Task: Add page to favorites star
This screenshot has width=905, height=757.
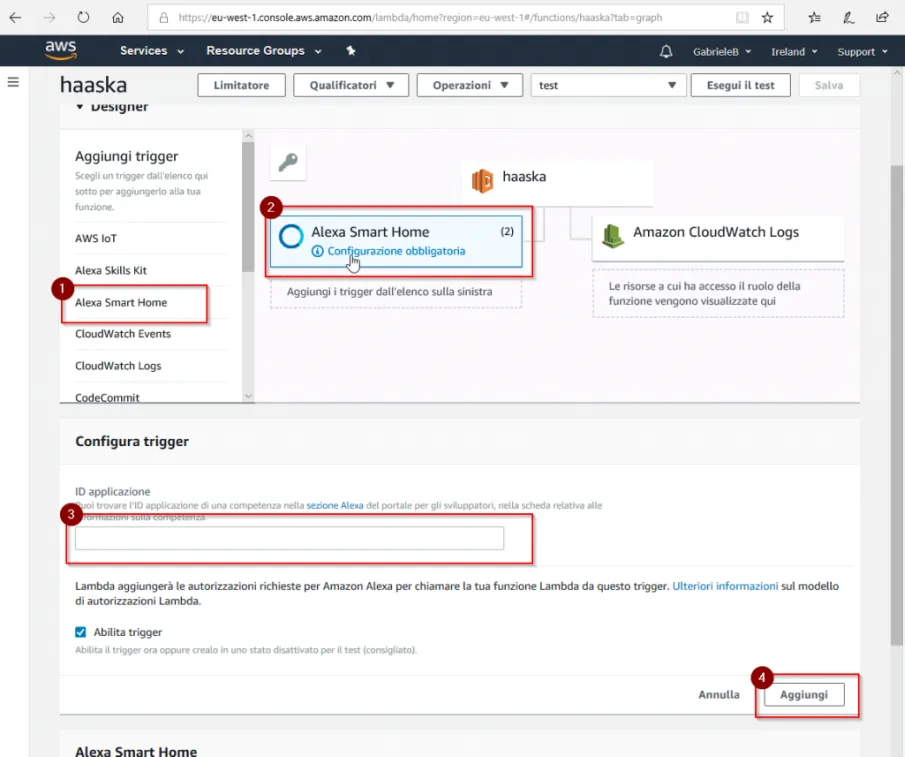Action: point(767,17)
